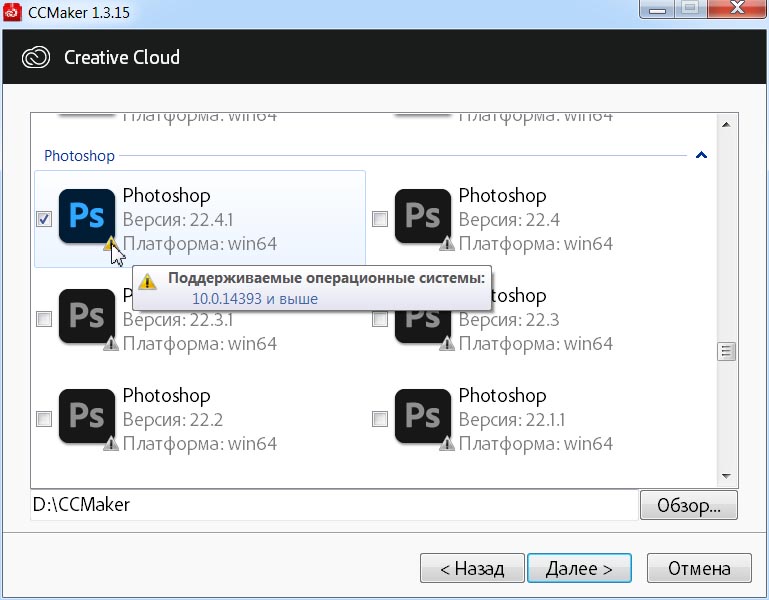Viewport: 769px width, 600px height.
Task: Click the warning icon on Photoshop 22.3.1
Action: [111, 343]
